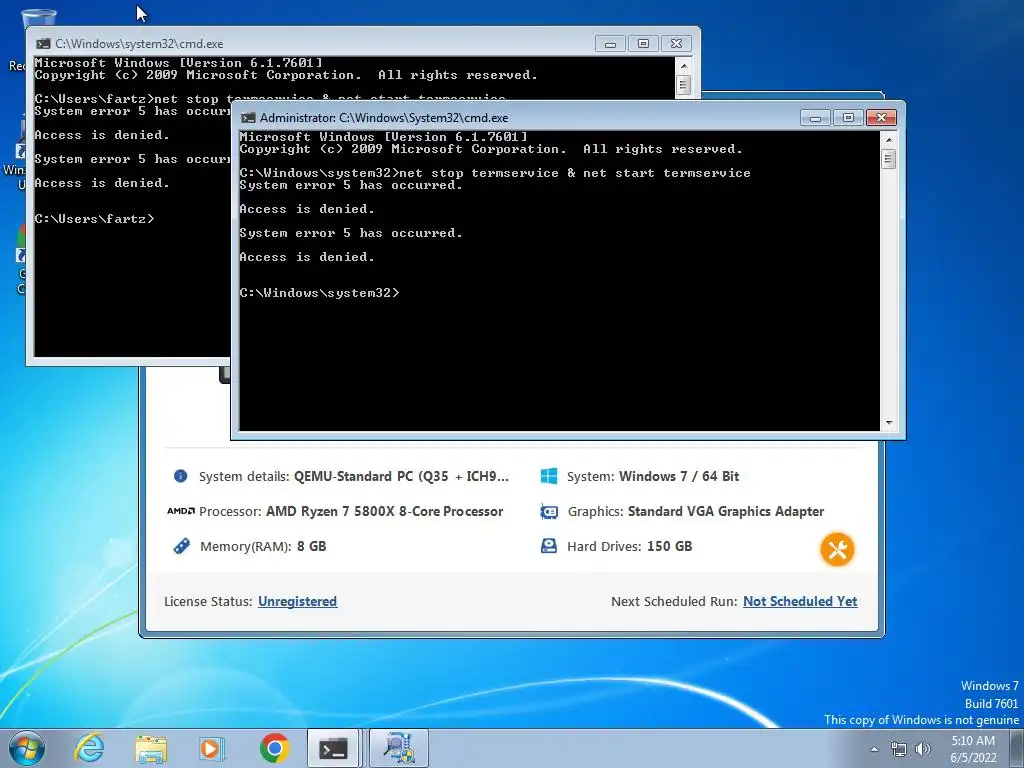This screenshot has height=768, width=1024.
Task: Open Windows Media Player taskbar icon
Action: [212, 748]
